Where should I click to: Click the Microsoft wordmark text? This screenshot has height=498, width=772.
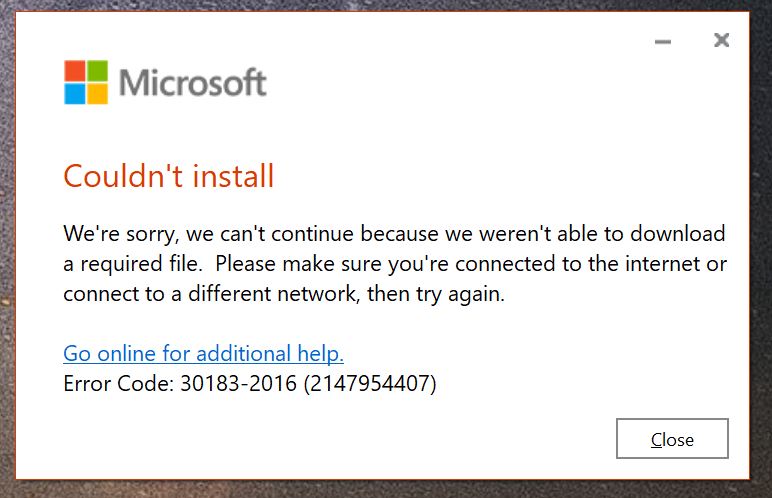[x=193, y=83]
